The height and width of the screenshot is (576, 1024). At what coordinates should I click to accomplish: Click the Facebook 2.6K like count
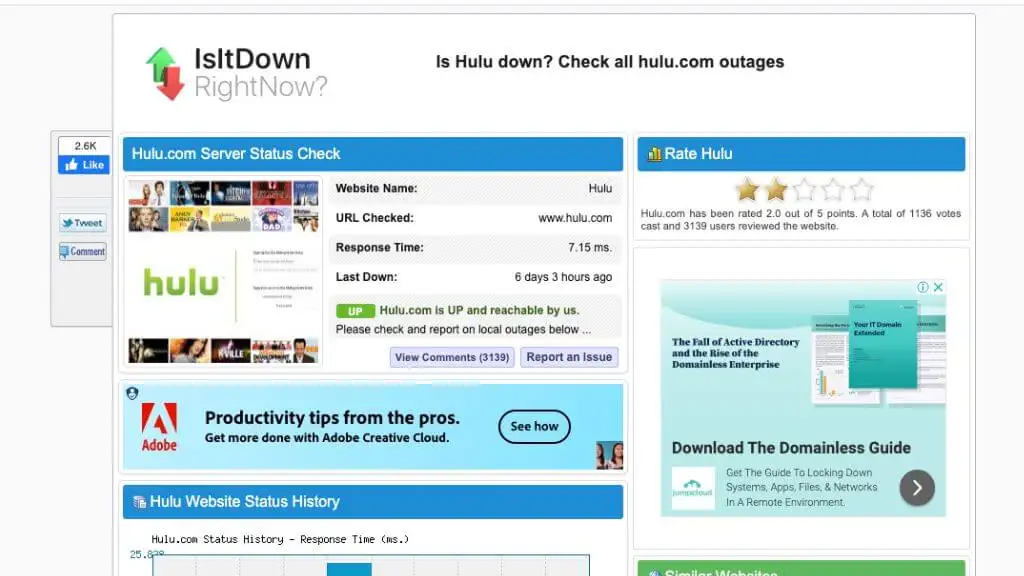[x=85, y=146]
